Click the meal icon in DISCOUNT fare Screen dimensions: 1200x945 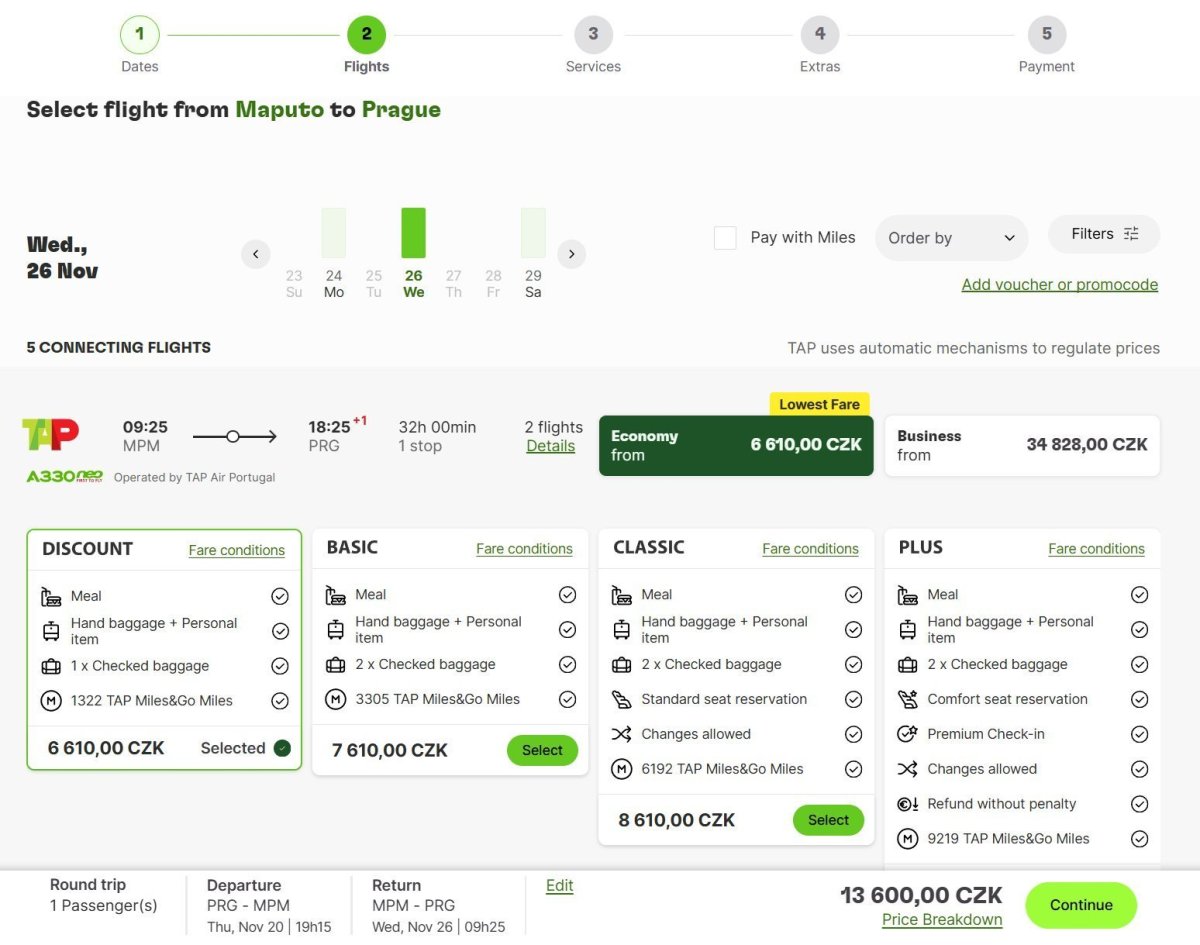51,597
